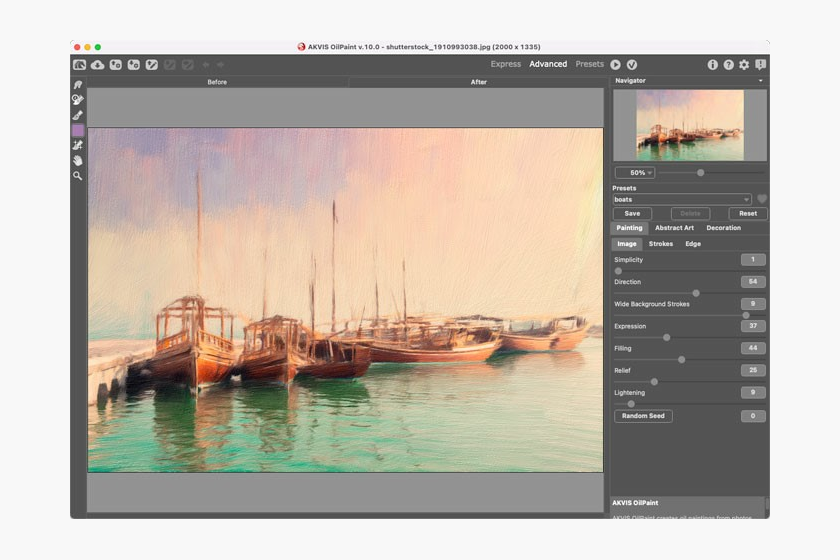Click the hint panel scrollbar

767,506
